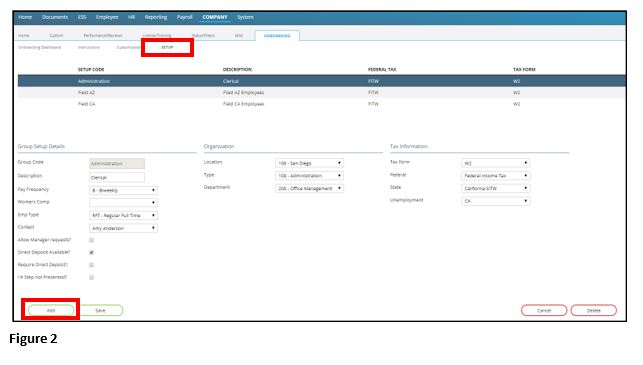Select the Field AZ setup row
The height and width of the screenshot is (365, 643).
[322, 93]
